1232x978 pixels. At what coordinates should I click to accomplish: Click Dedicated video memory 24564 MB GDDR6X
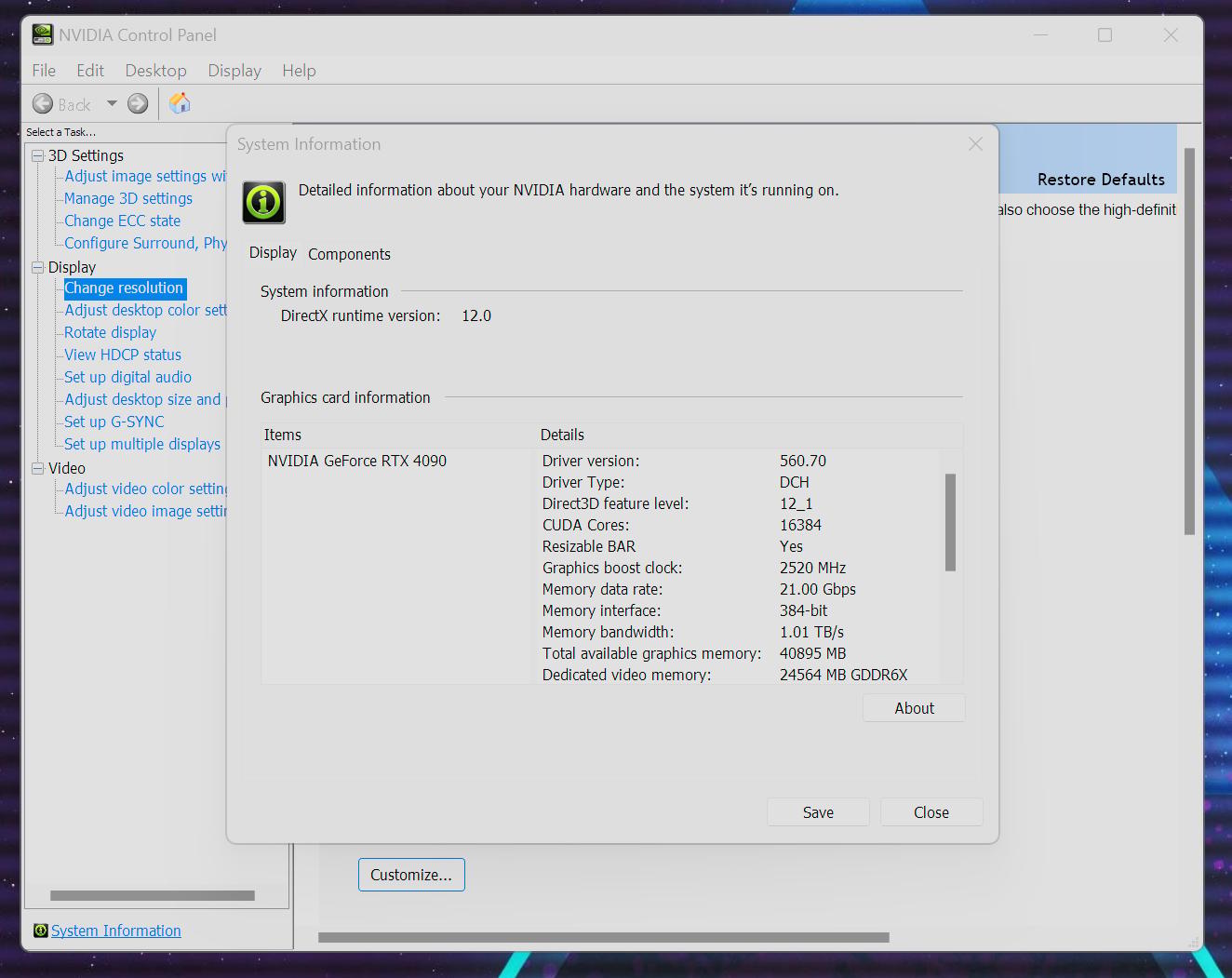tap(843, 675)
